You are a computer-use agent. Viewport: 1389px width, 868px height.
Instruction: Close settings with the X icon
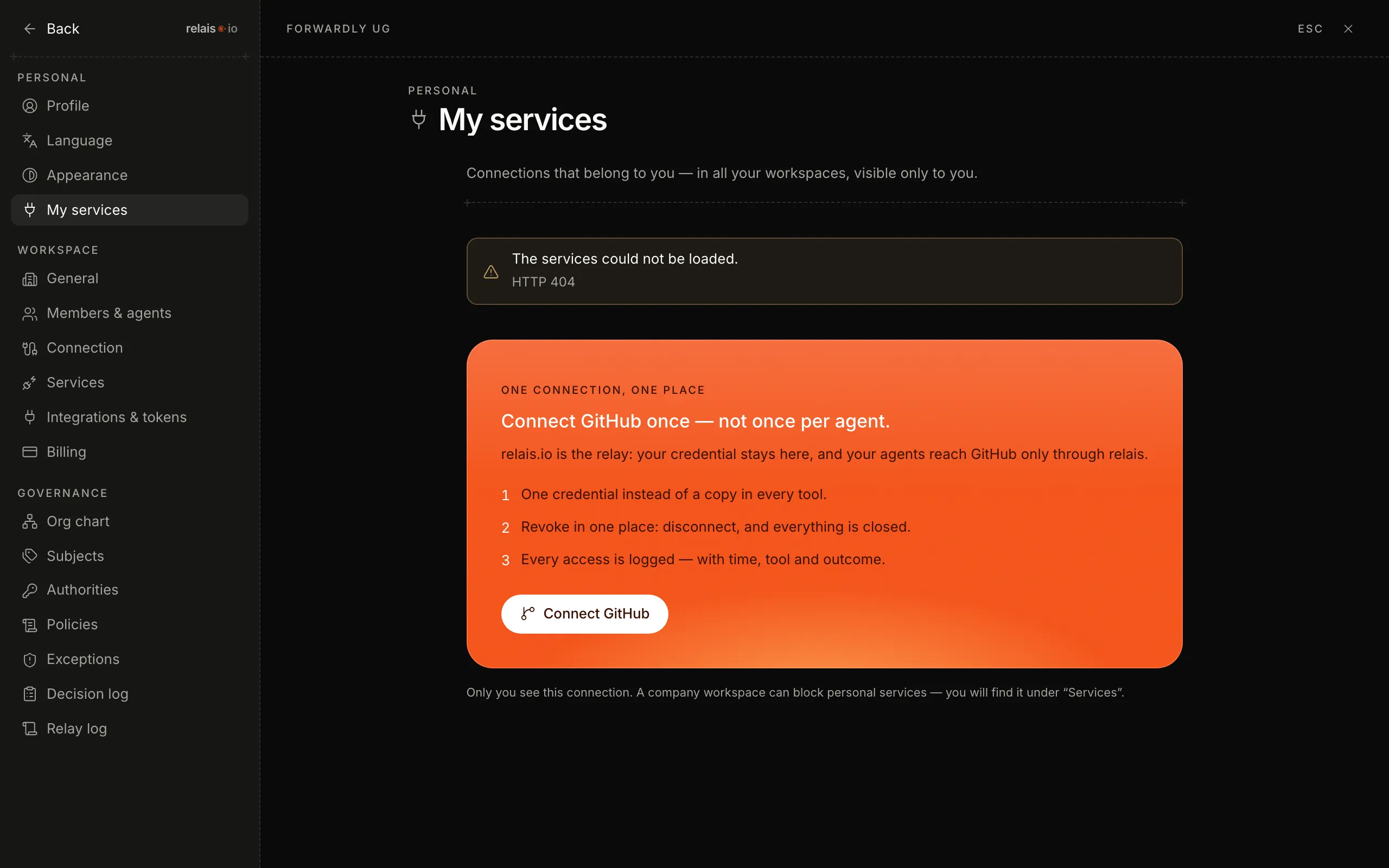click(1348, 29)
